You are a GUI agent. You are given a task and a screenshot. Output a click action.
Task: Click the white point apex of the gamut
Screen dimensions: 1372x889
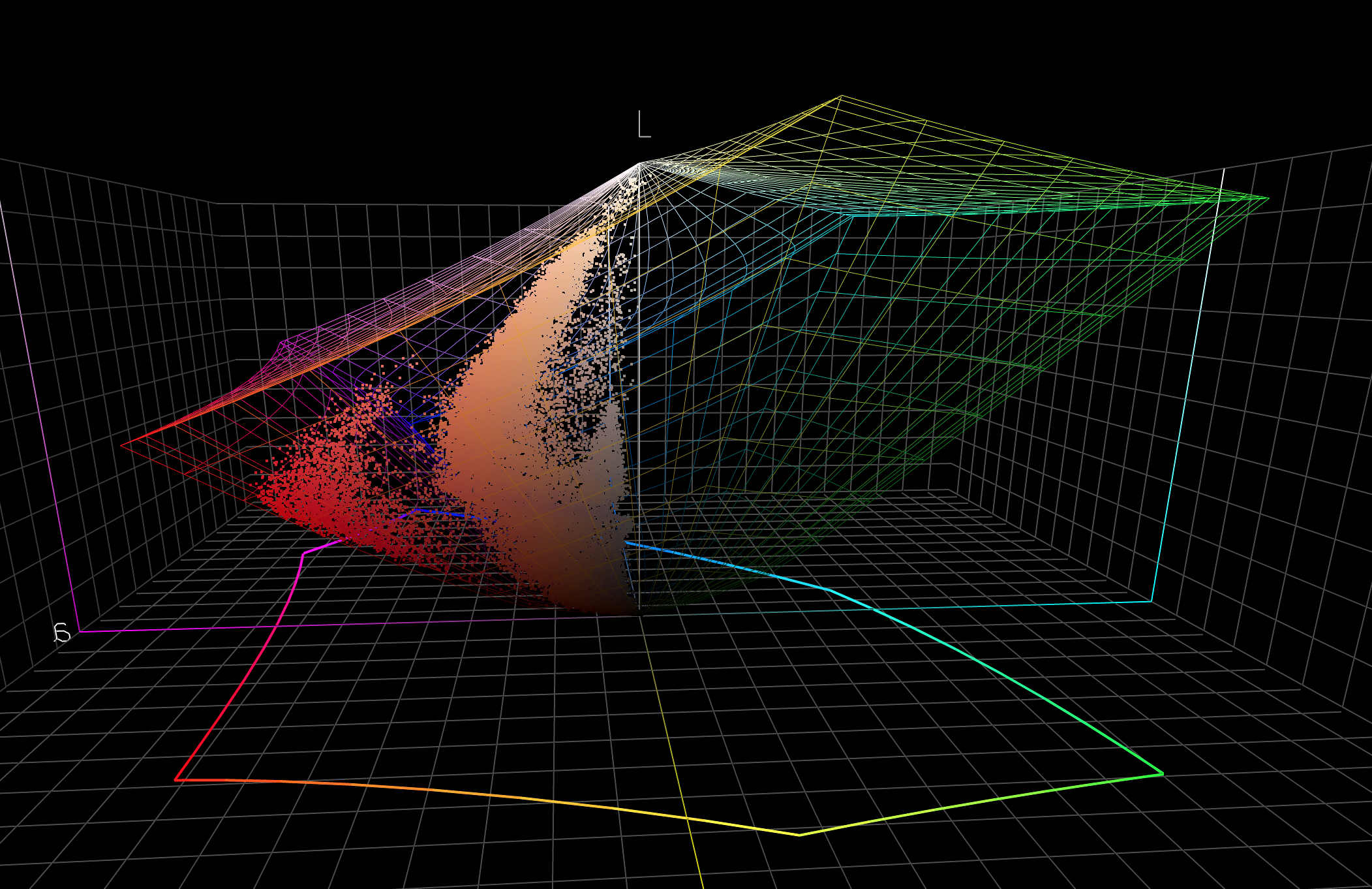coord(639,163)
